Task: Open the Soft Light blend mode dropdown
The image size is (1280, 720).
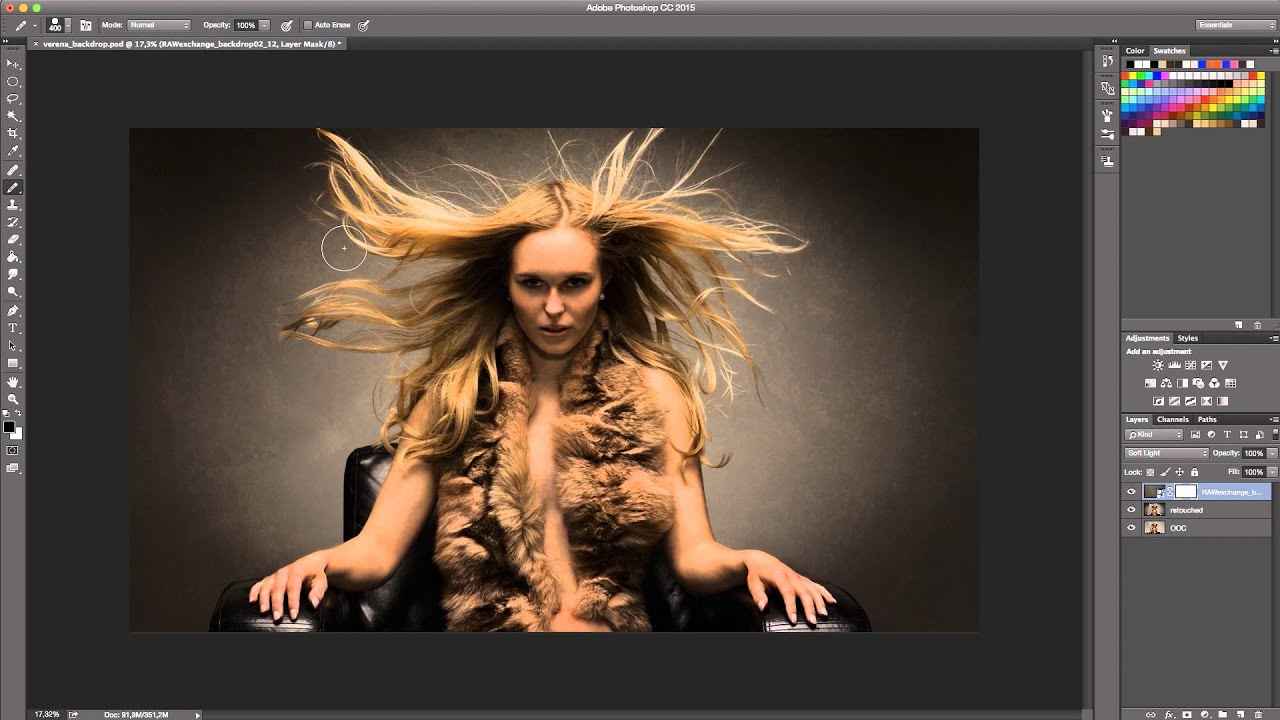Action: 1167,453
